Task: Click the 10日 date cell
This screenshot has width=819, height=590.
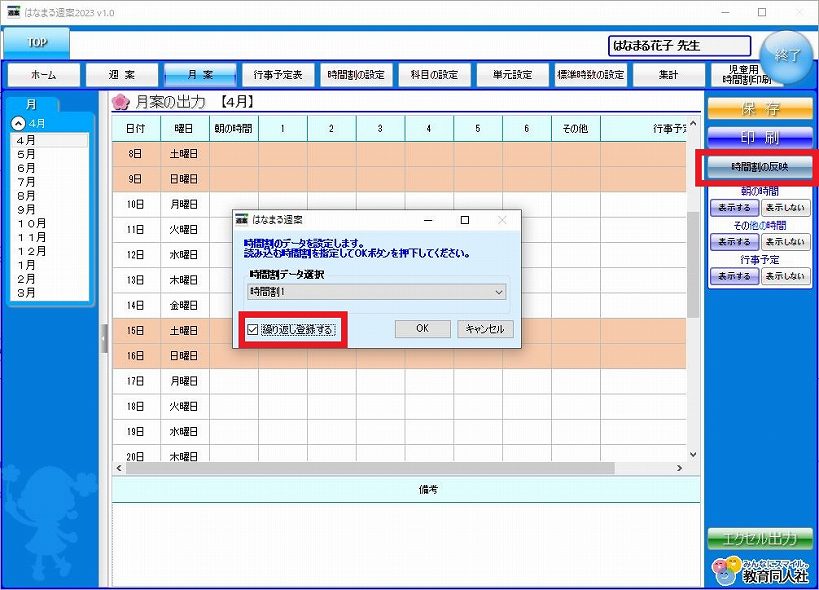Action: point(136,205)
